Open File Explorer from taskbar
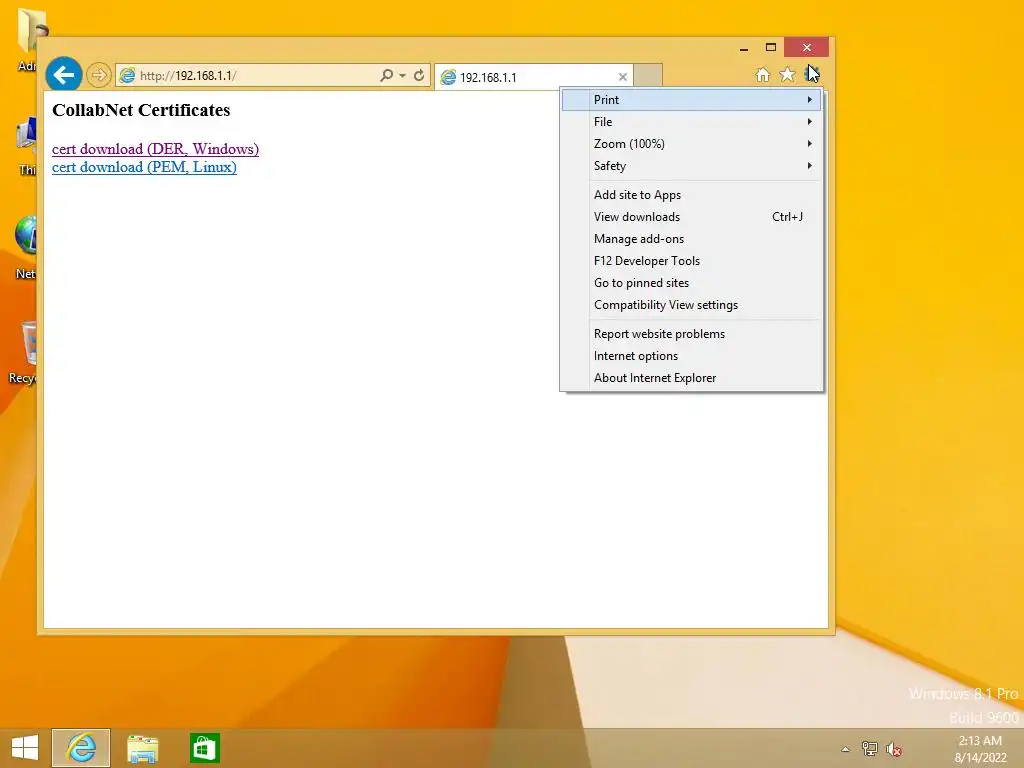This screenshot has height=768, width=1024. click(142, 748)
